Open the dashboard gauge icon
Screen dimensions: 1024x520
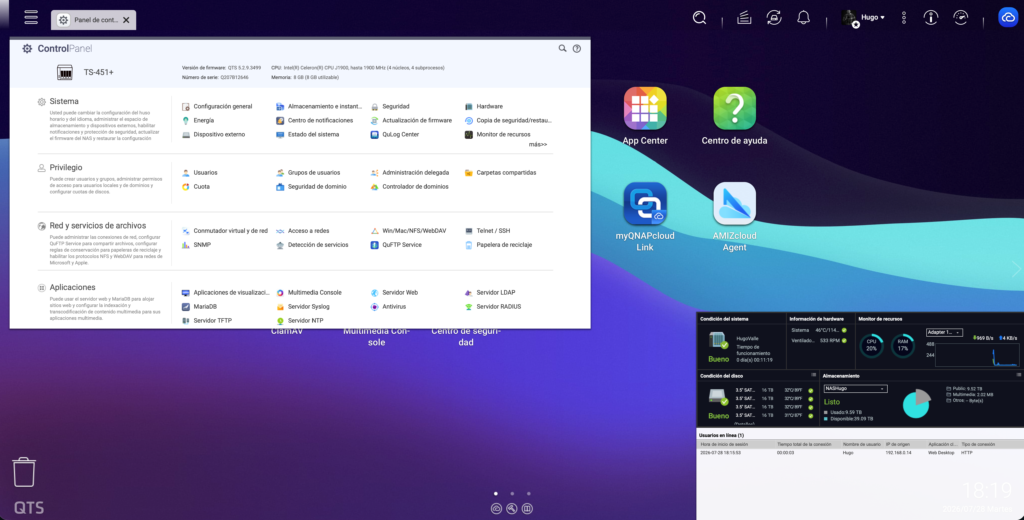[x=961, y=18]
